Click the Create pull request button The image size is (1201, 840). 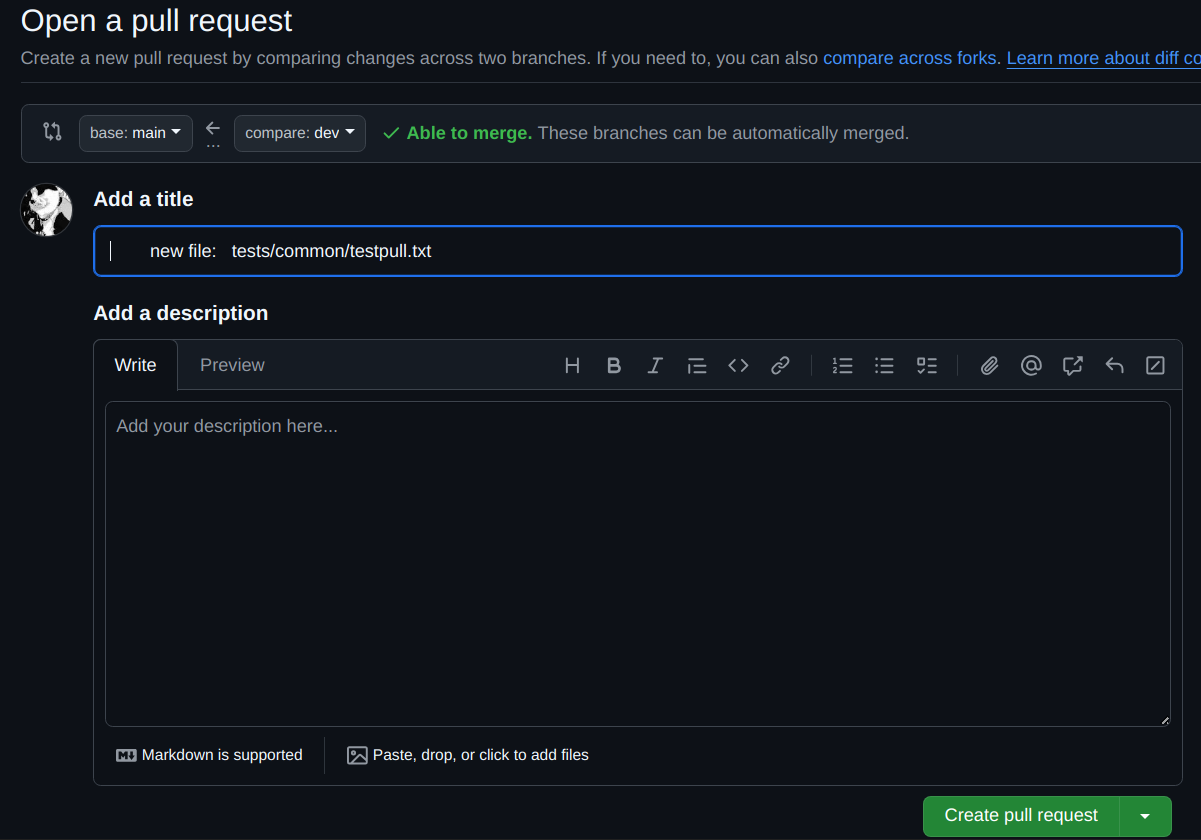coord(1019,816)
